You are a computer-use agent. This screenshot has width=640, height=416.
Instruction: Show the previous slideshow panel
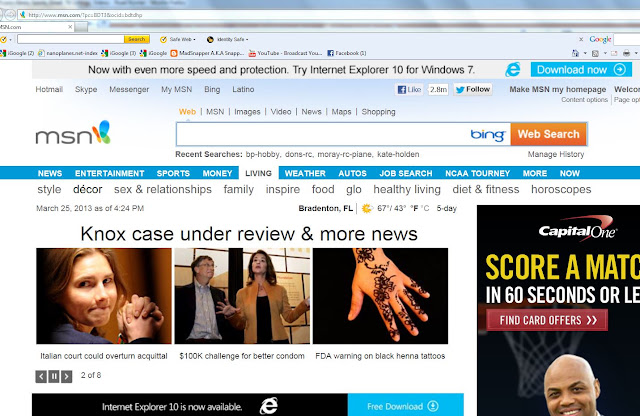[41, 376]
